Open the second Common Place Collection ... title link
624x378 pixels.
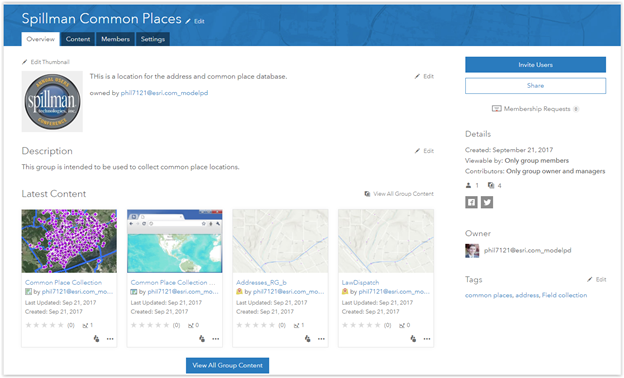pyautogui.click(x=173, y=282)
